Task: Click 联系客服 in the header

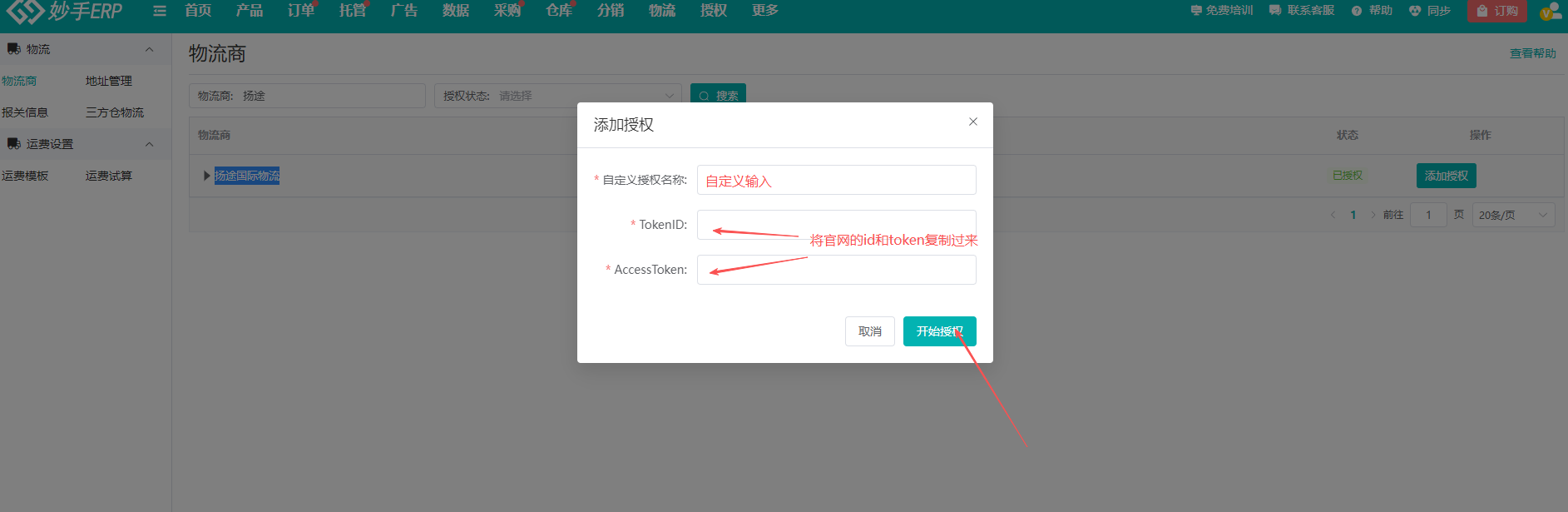Action: [1302, 11]
